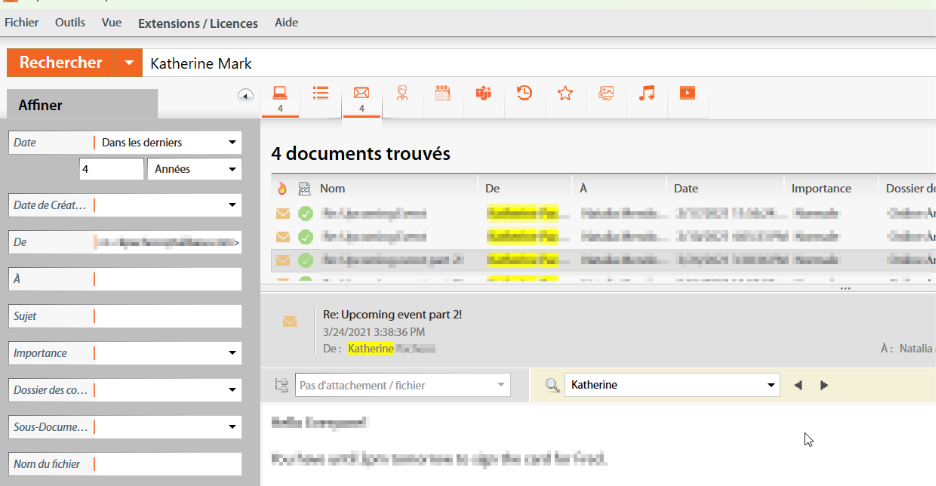Open the Années unit dropdown
The image size is (936, 486).
pos(194,170)
